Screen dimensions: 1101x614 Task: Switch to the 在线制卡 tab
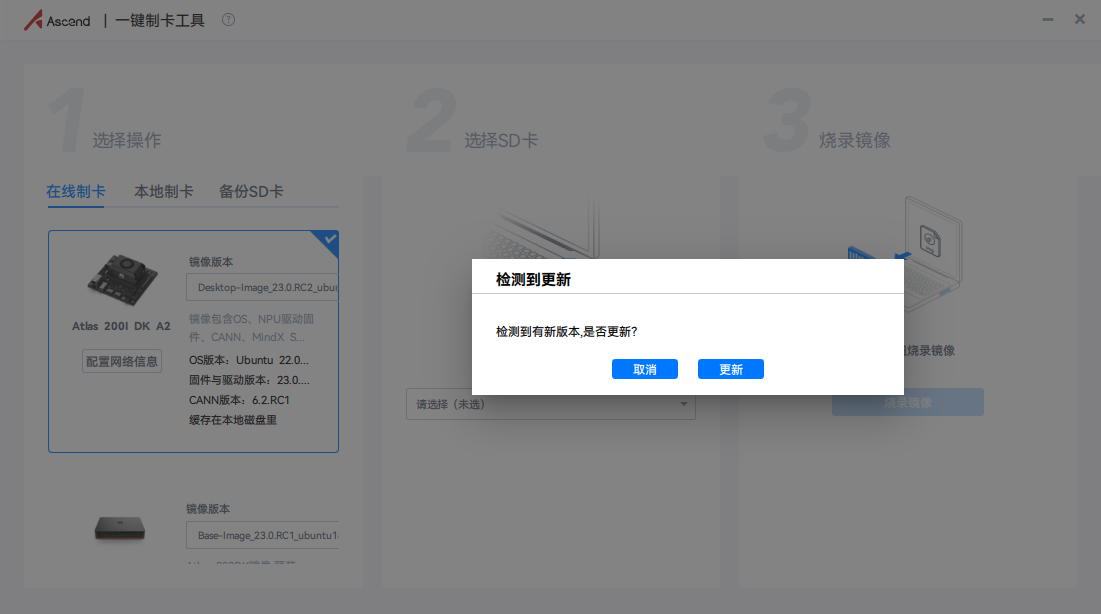(x=76, y=191)
